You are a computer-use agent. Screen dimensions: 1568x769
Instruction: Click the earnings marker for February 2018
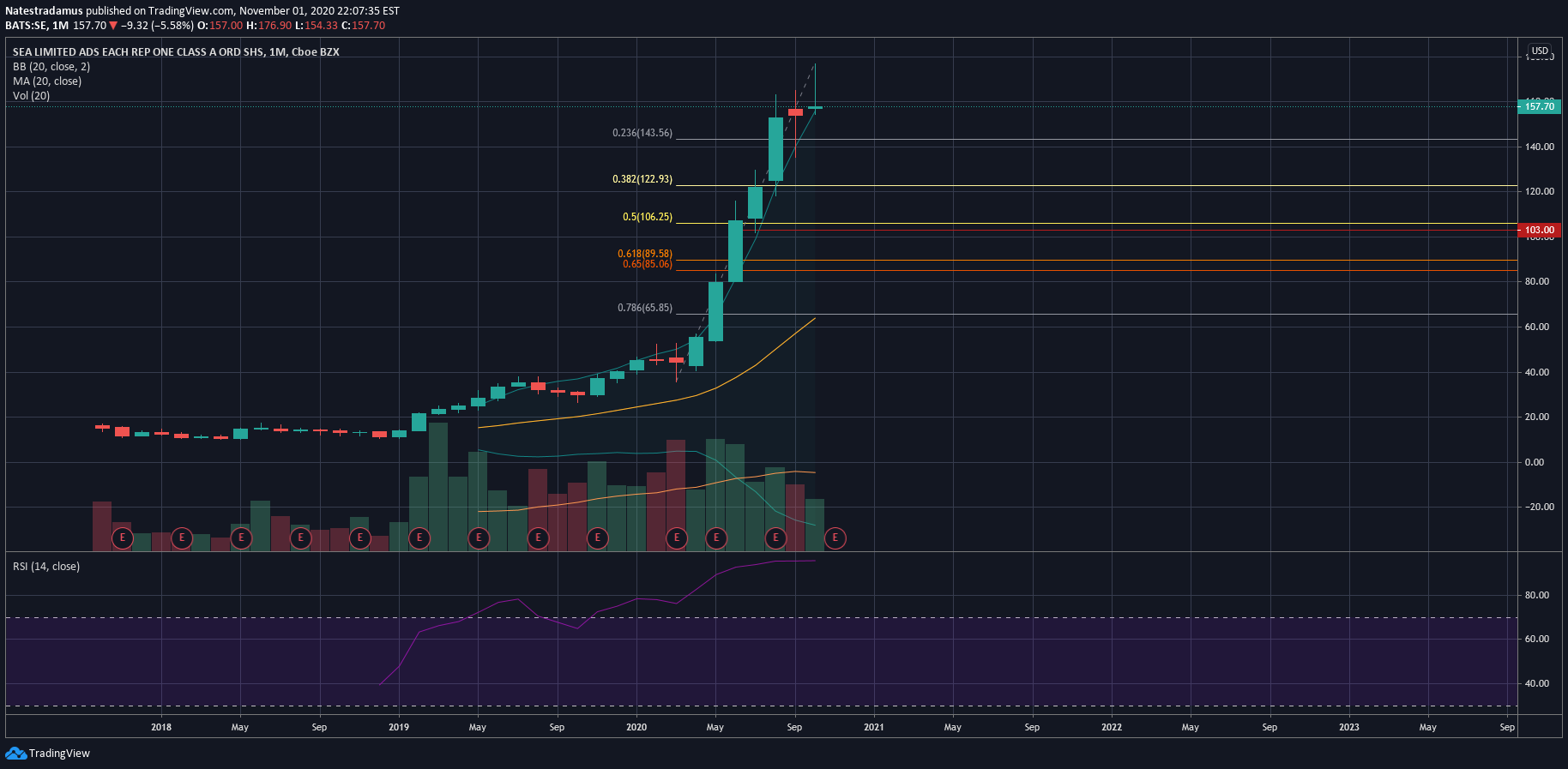pyautogui.click(x=182, y=538)
